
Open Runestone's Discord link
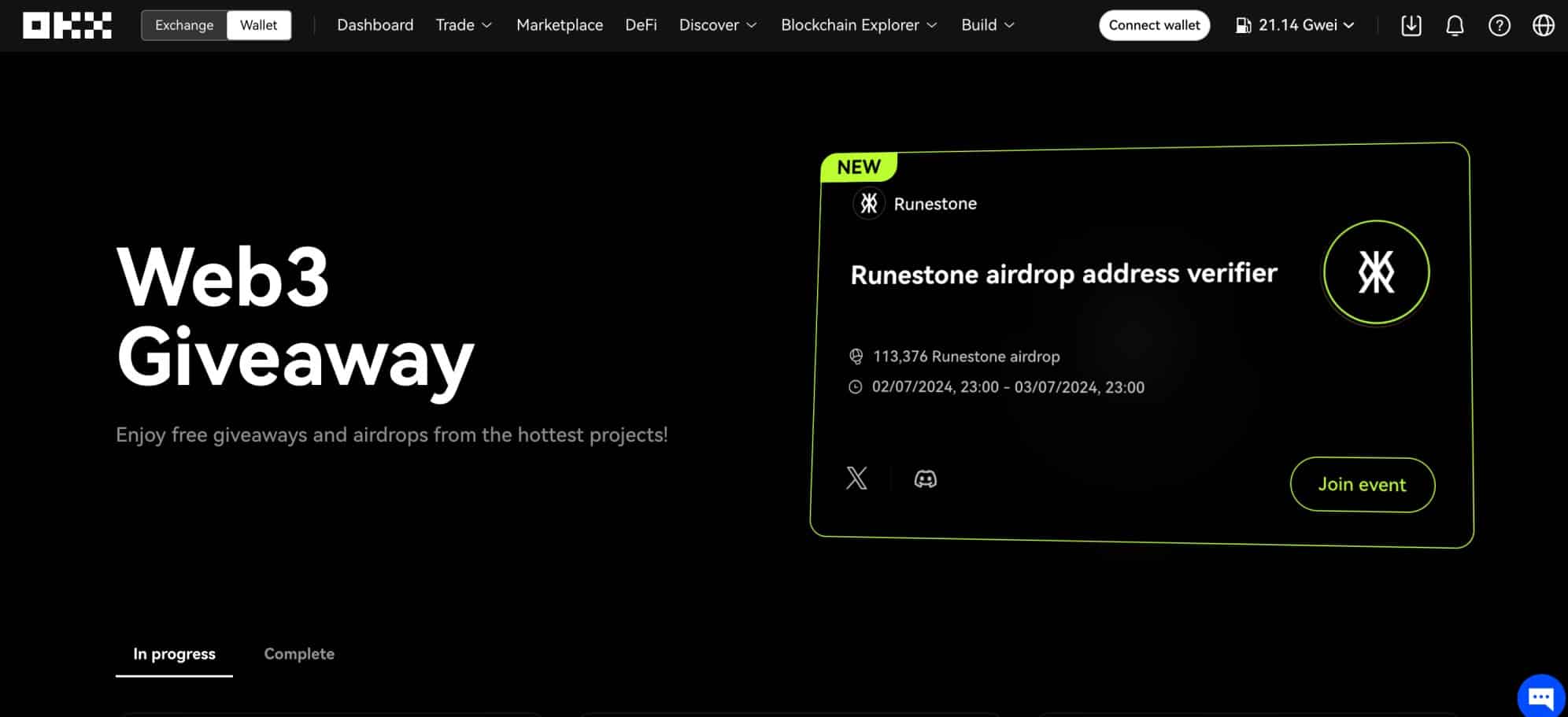point(925,479)
